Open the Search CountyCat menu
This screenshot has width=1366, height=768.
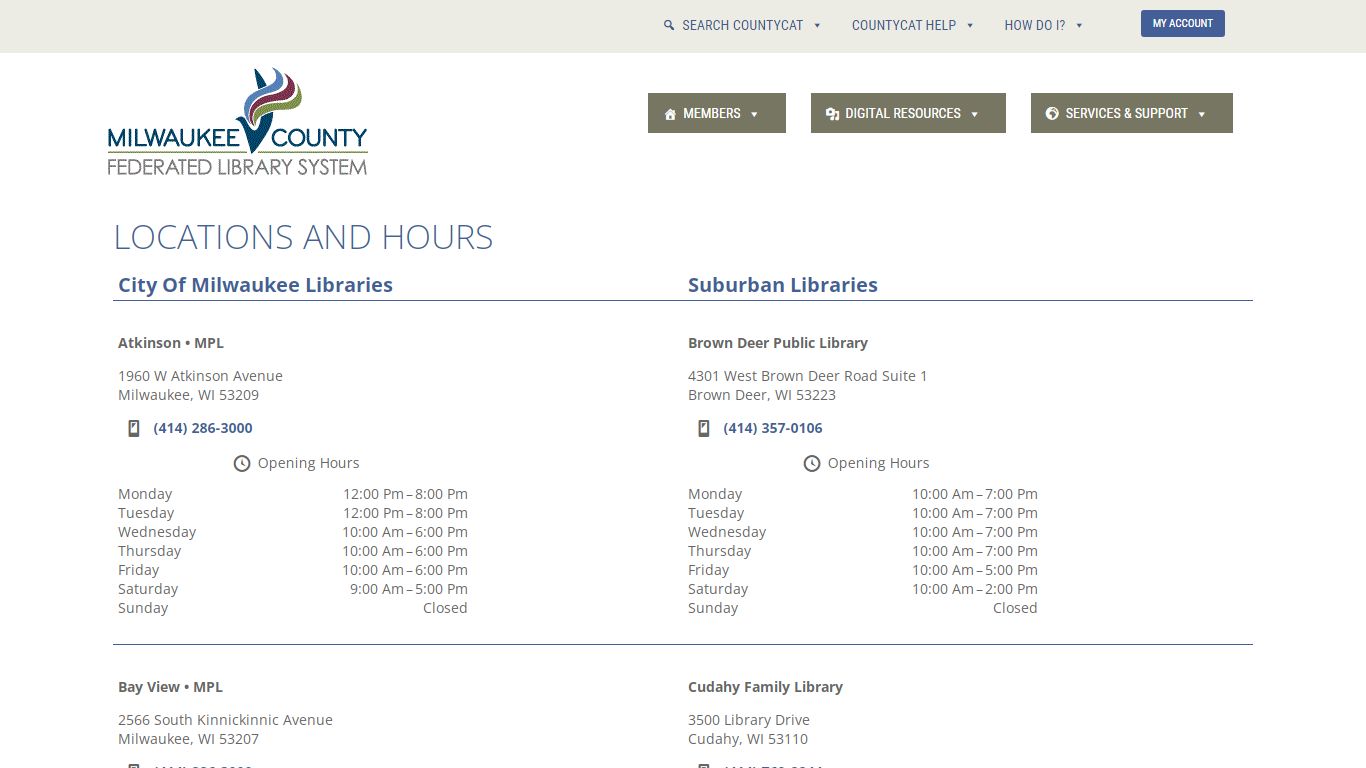(743, 25)
